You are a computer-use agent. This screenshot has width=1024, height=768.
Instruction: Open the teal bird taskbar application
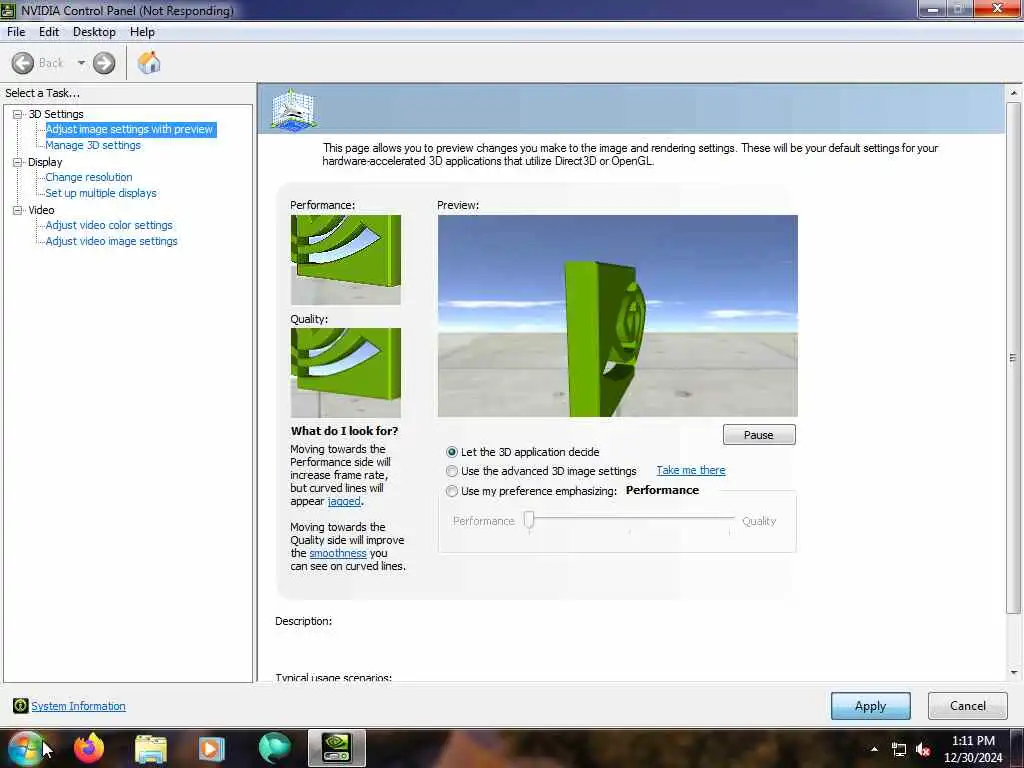[x=274, y=748]
